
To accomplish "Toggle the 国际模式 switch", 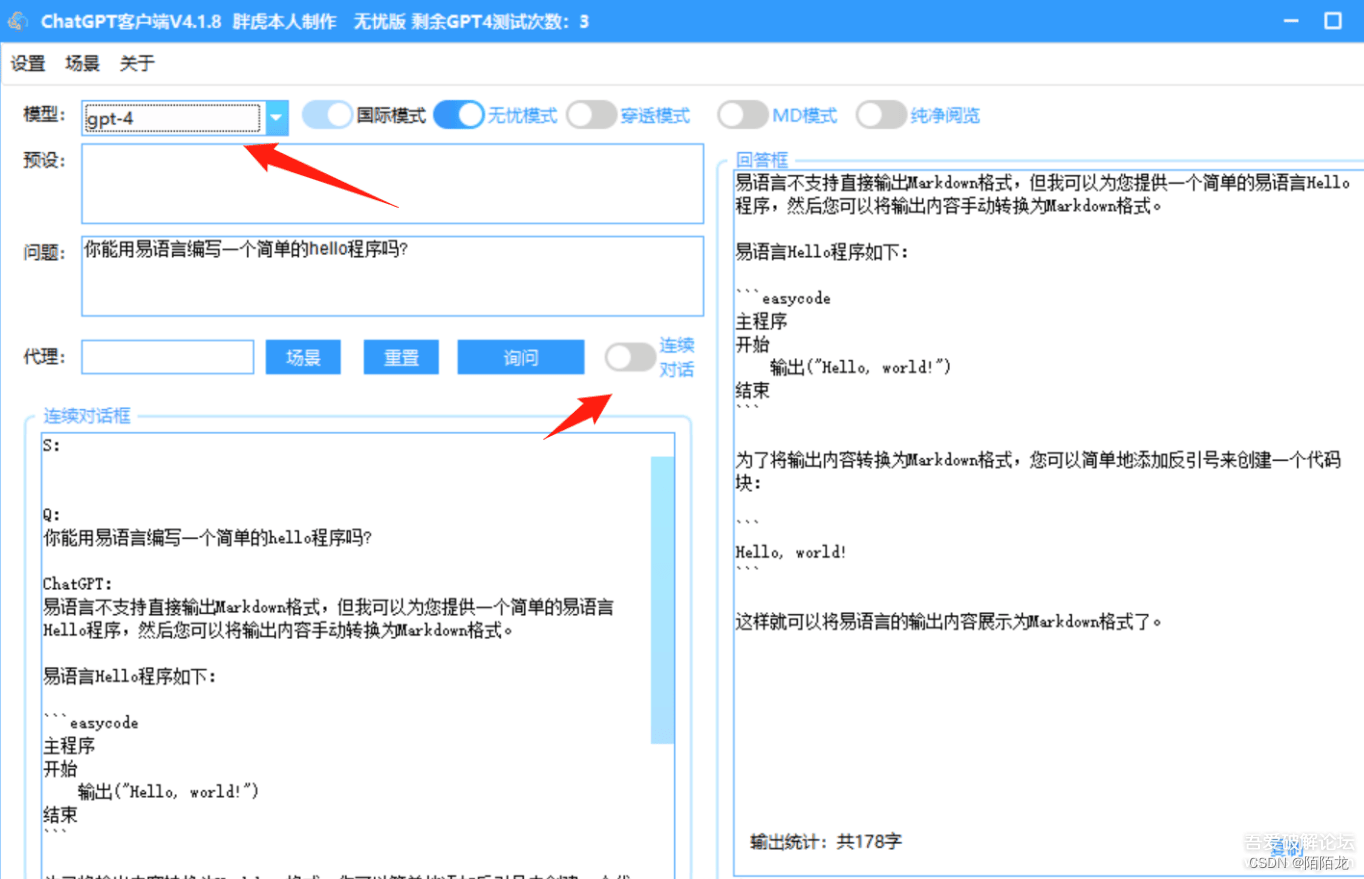I will tap(327, 115).
